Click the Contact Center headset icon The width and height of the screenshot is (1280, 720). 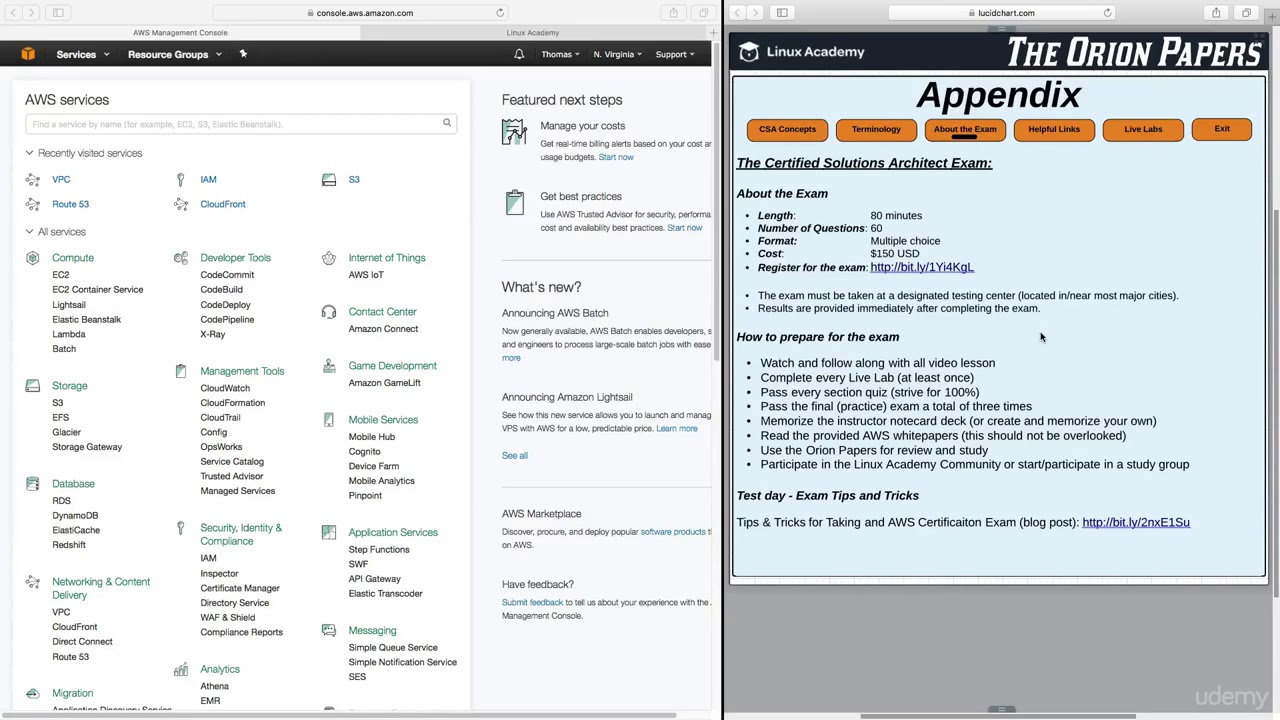pyautogui.click(x=329, y=312)
